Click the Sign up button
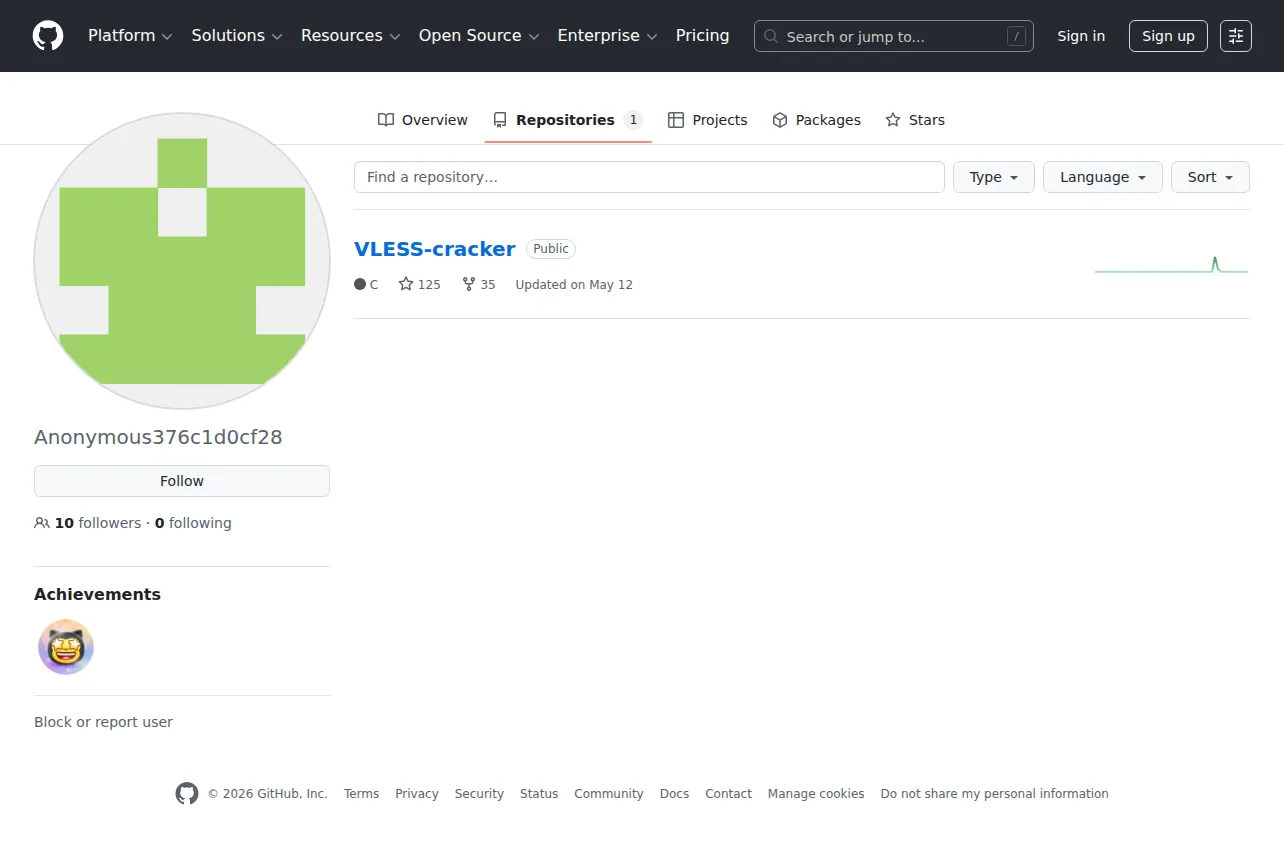Screen dimensions: 1284x847 coord(1168,36)
